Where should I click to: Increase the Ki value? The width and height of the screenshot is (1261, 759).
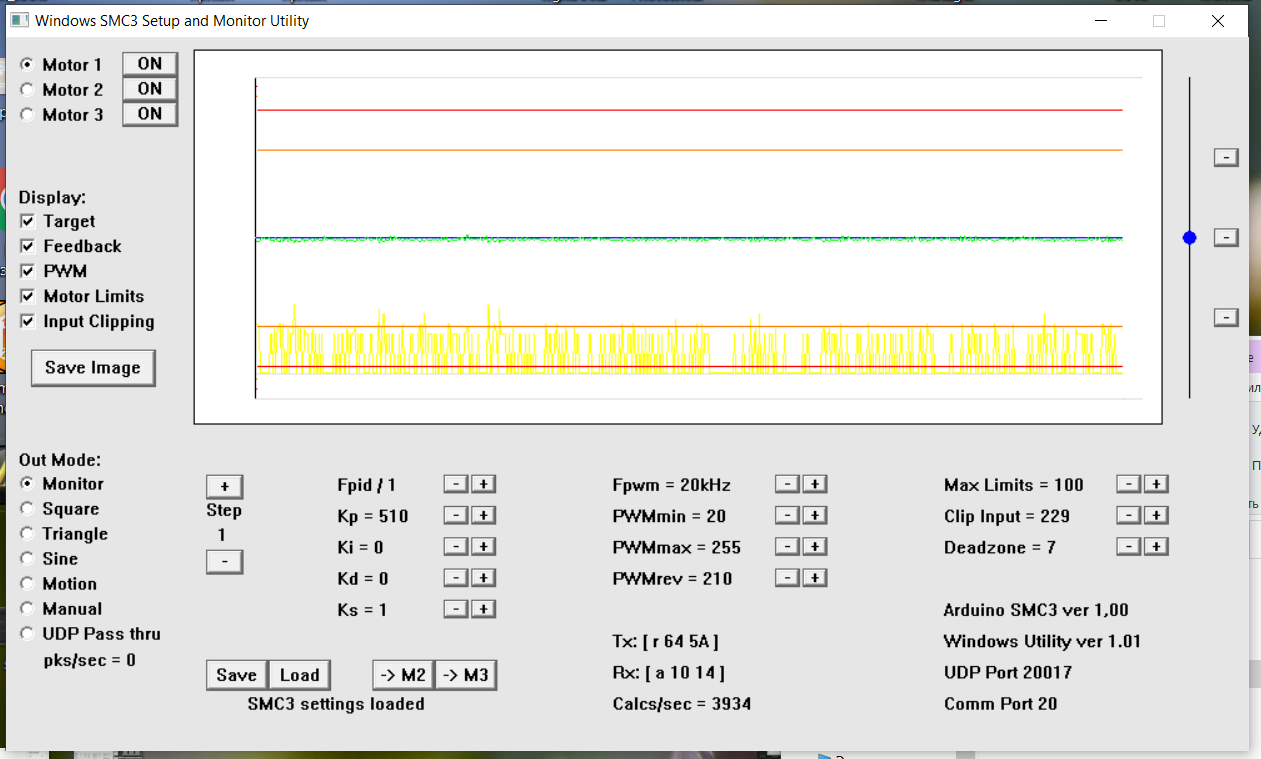(484, 546)
